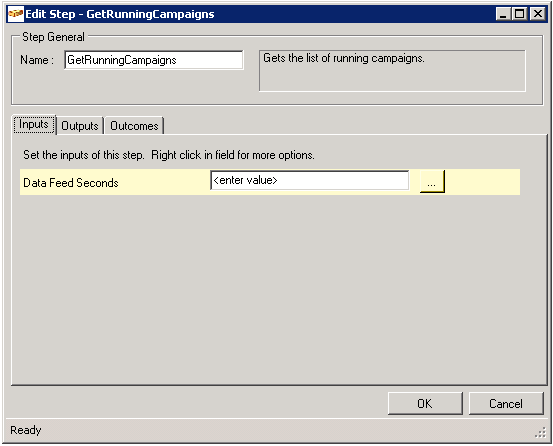Click the step description text box
Image resolution: width=553 pixels, height=446 pixels.
(x=392, y=71)
